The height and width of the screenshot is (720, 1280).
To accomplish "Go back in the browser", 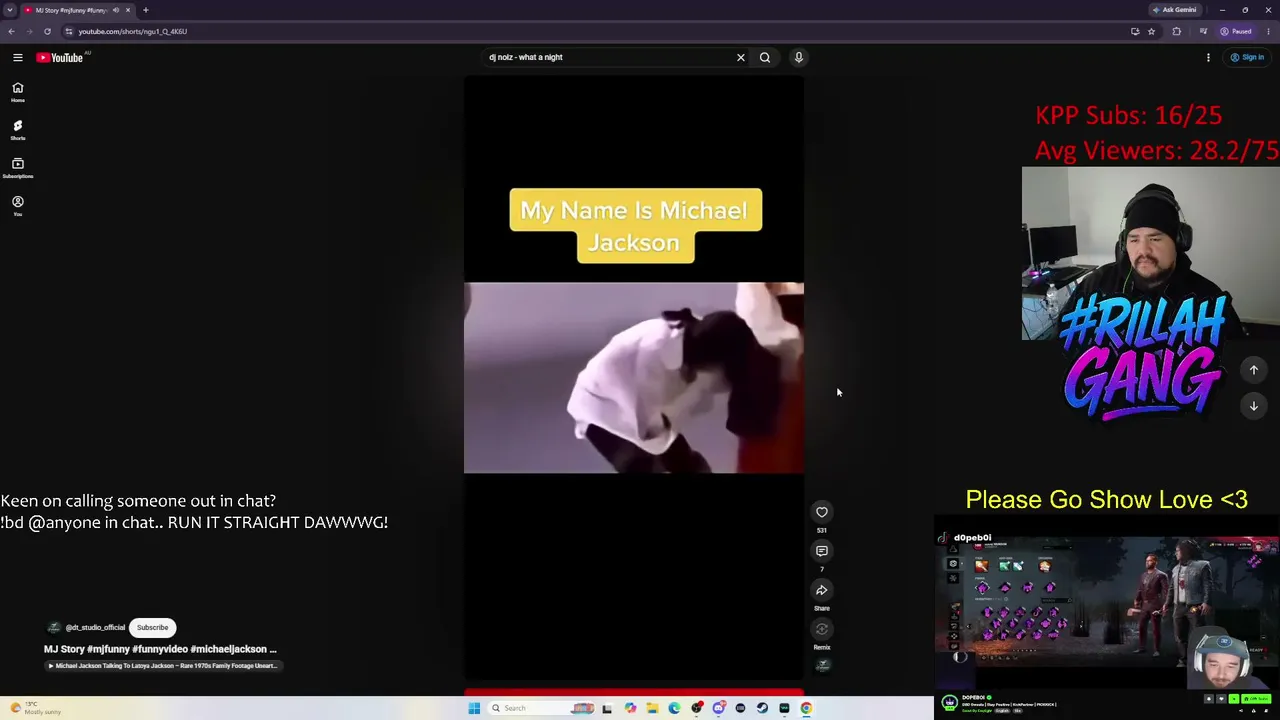I will (11, 31).
